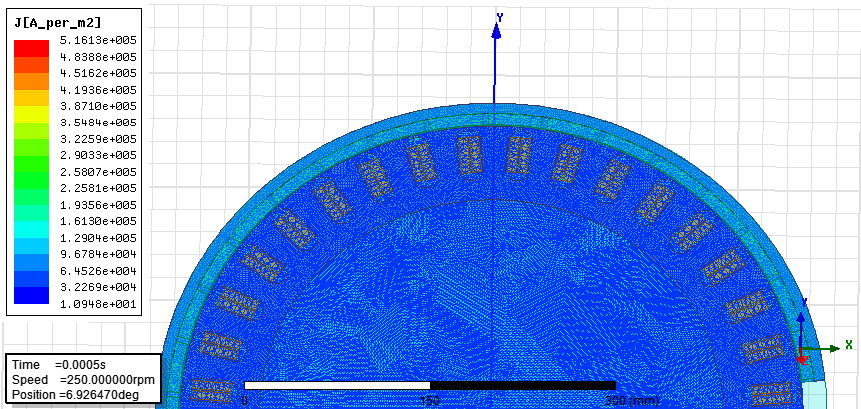Click legend value 4.8388e+005
Viewport: 861px width, 409px height.
pos(99,57)
